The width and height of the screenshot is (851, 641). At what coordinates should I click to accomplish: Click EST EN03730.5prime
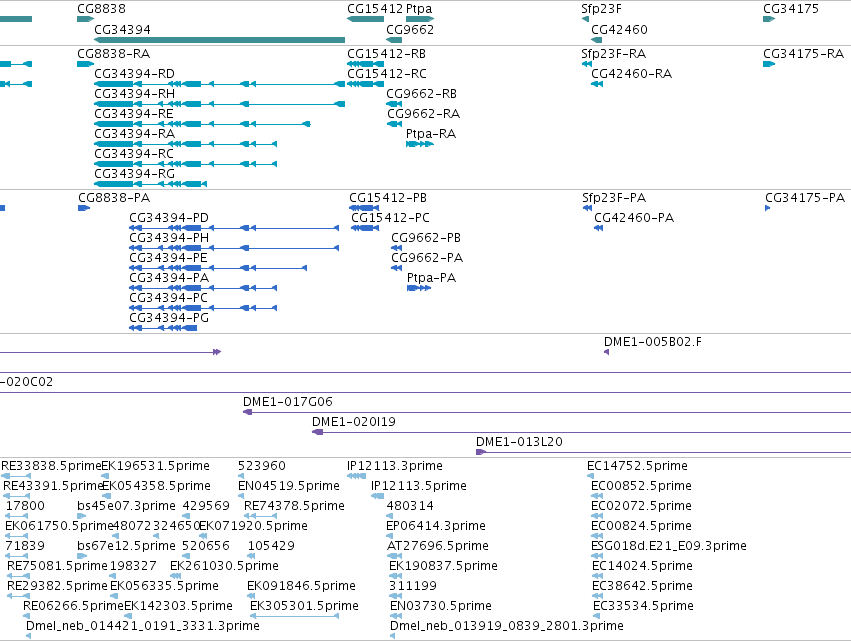(x=441, y=606)
